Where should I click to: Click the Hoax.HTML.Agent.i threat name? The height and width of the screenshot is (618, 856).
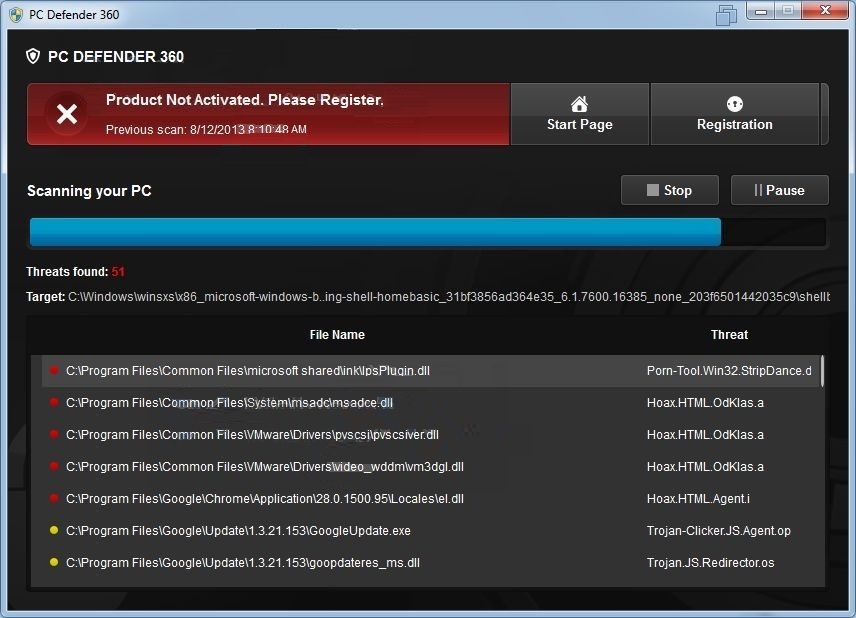(698, 498)
